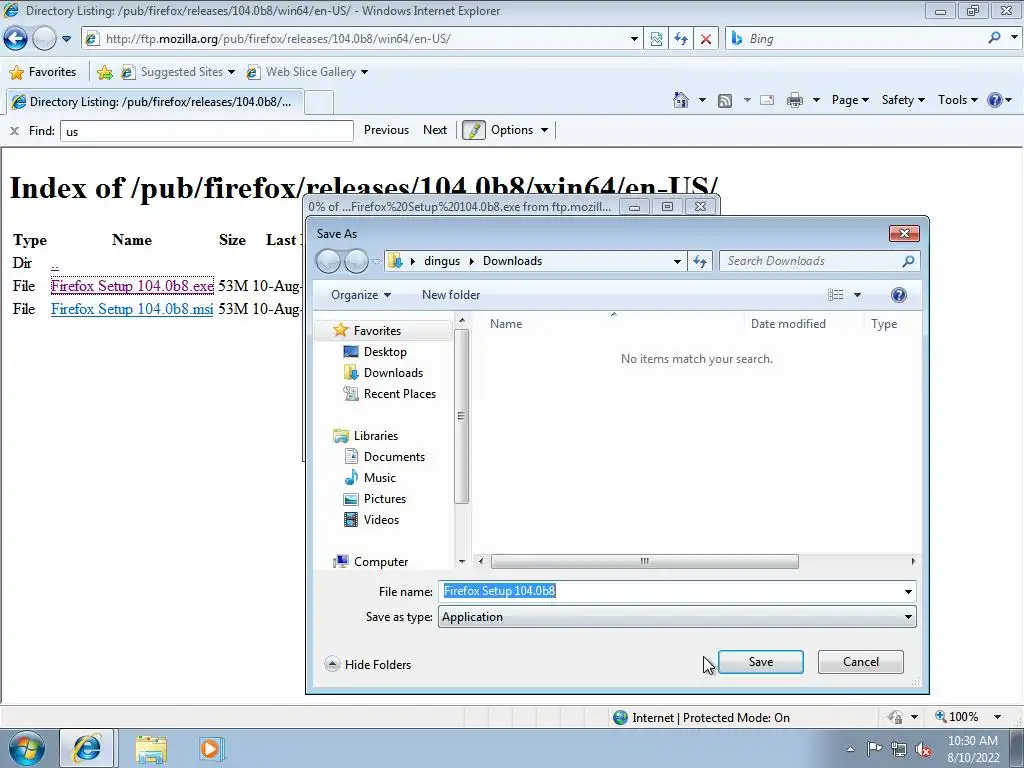Click the Search Downloads magnifier icon
This screenshot has height=768, width=1024.
pos(908,261)
